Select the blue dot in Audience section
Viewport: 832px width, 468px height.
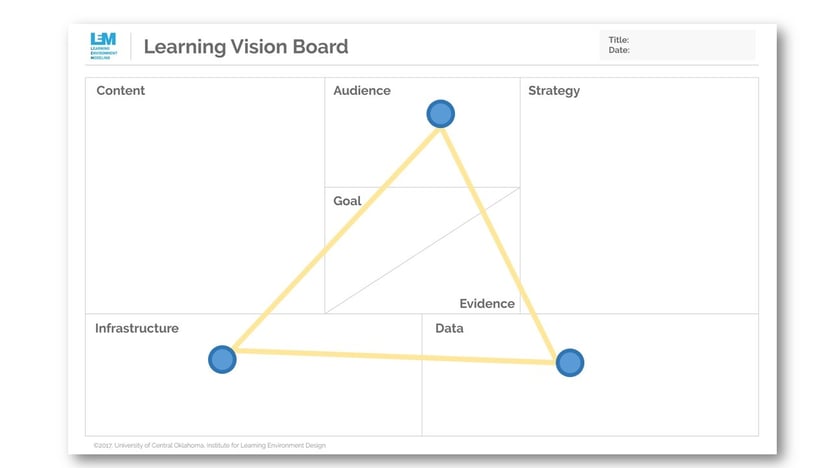point(440,114)
